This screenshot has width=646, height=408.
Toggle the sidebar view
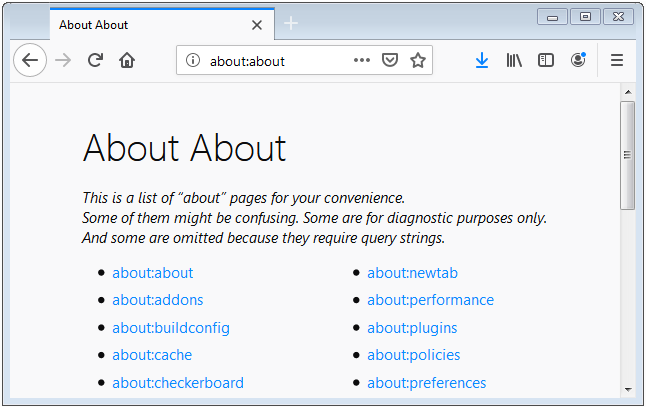545,60
